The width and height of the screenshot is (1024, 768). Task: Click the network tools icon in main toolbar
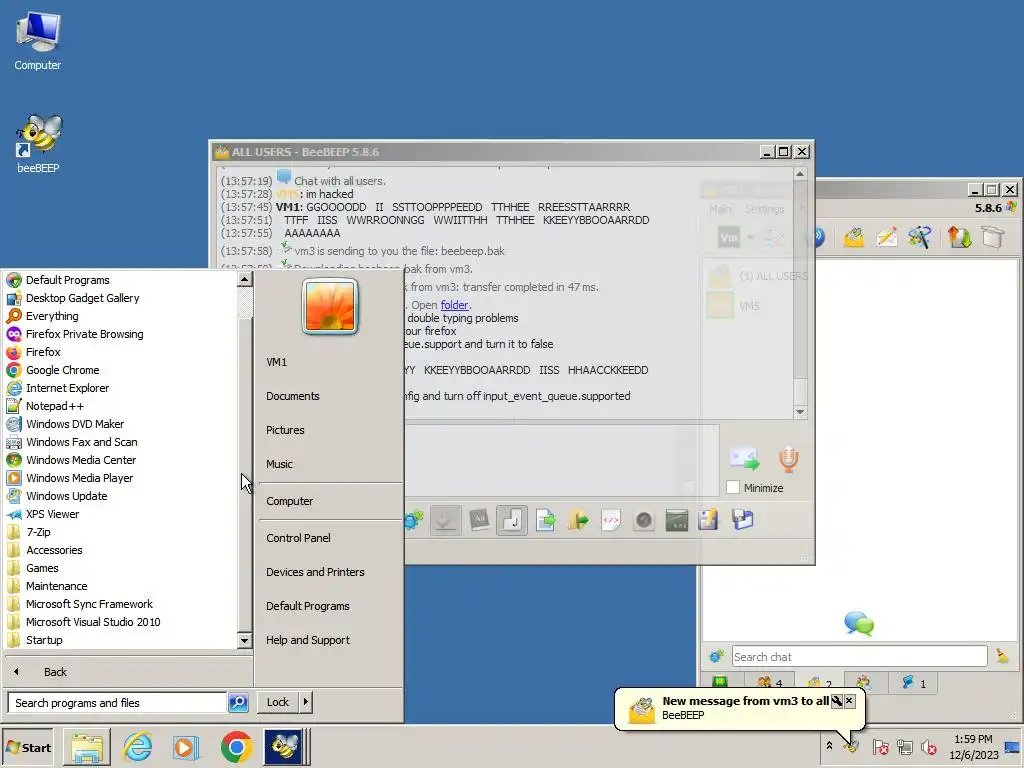click(x=919, y=236)
